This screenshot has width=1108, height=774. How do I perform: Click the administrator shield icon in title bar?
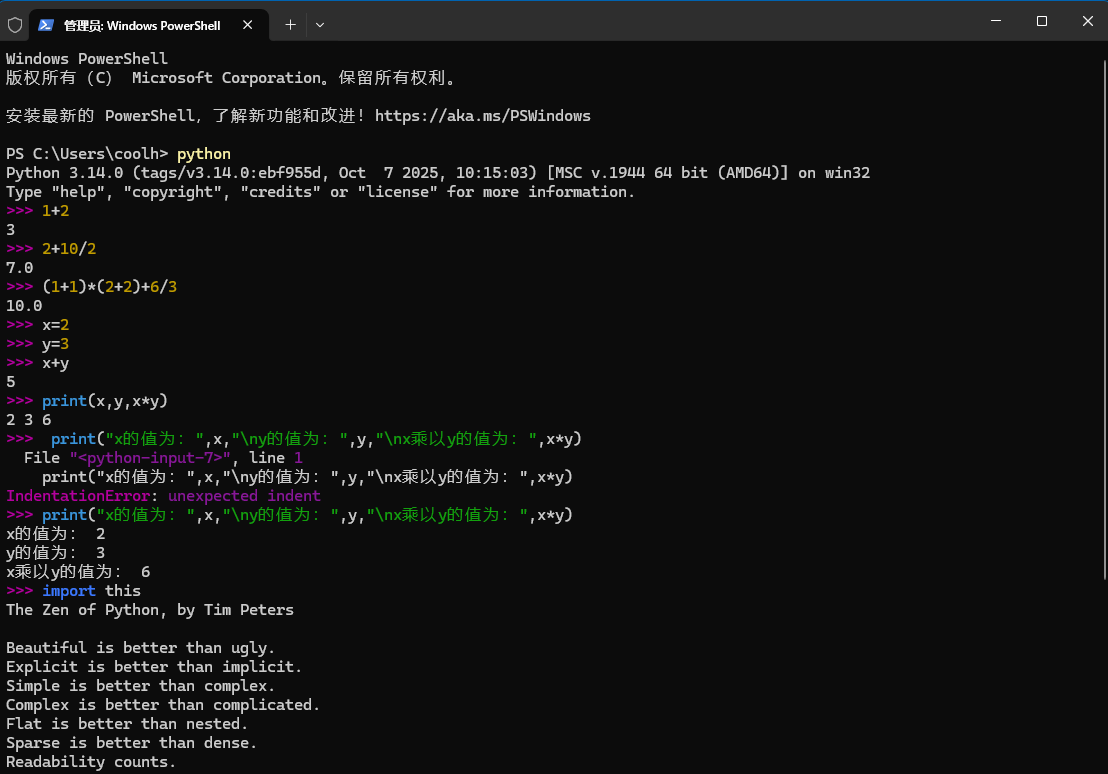(15, 25)
